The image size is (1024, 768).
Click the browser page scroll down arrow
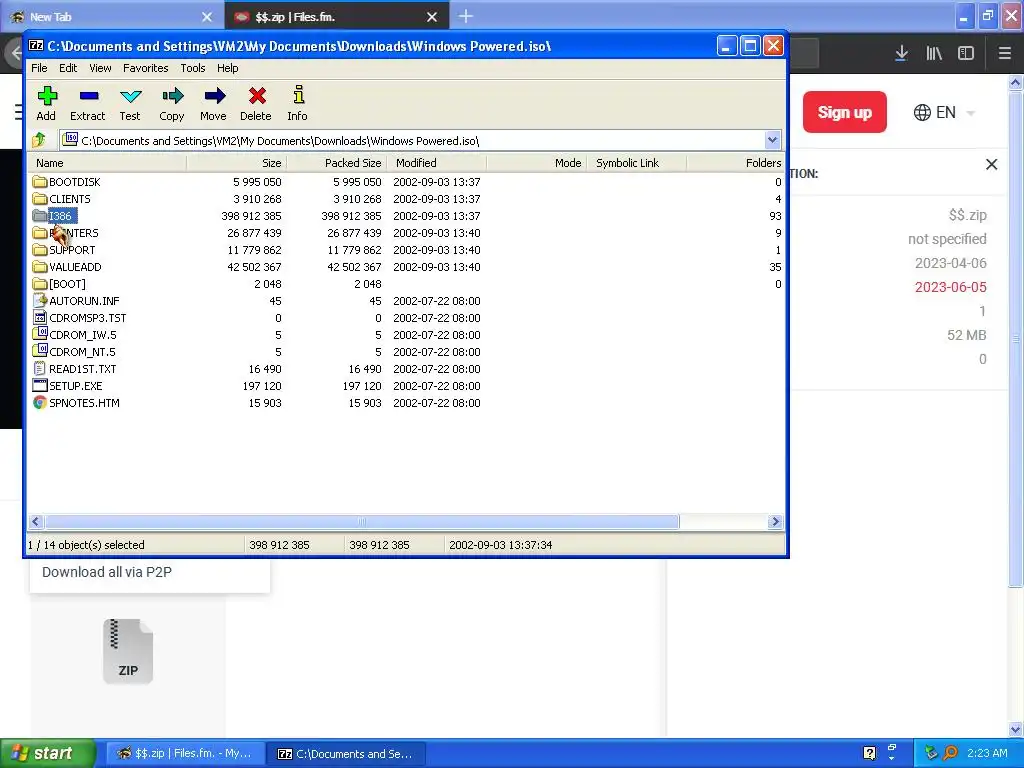point(1016,729)
